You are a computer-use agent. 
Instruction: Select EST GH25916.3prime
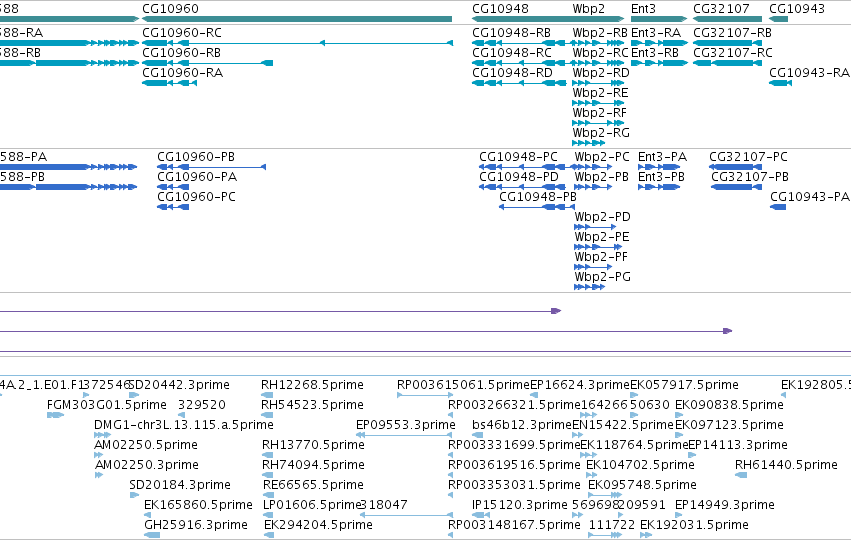pyautogui.click(x=196, y=525)
